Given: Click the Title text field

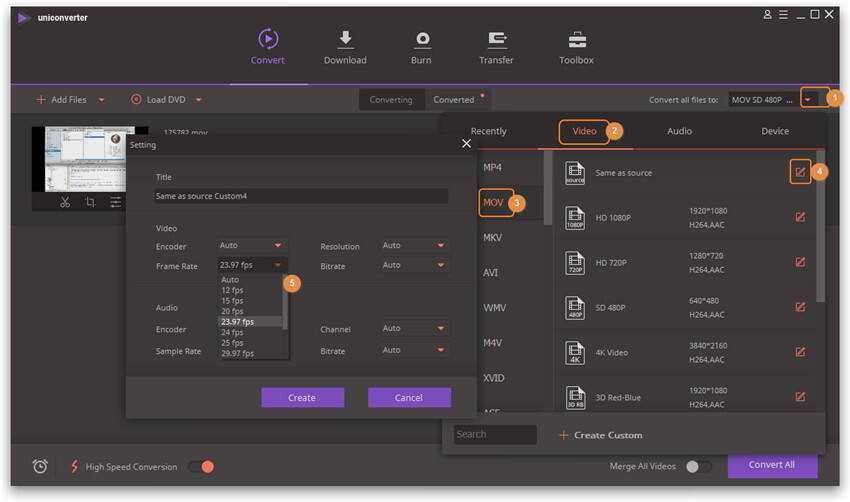Looking at the screenshot, I should coord(301,196).
